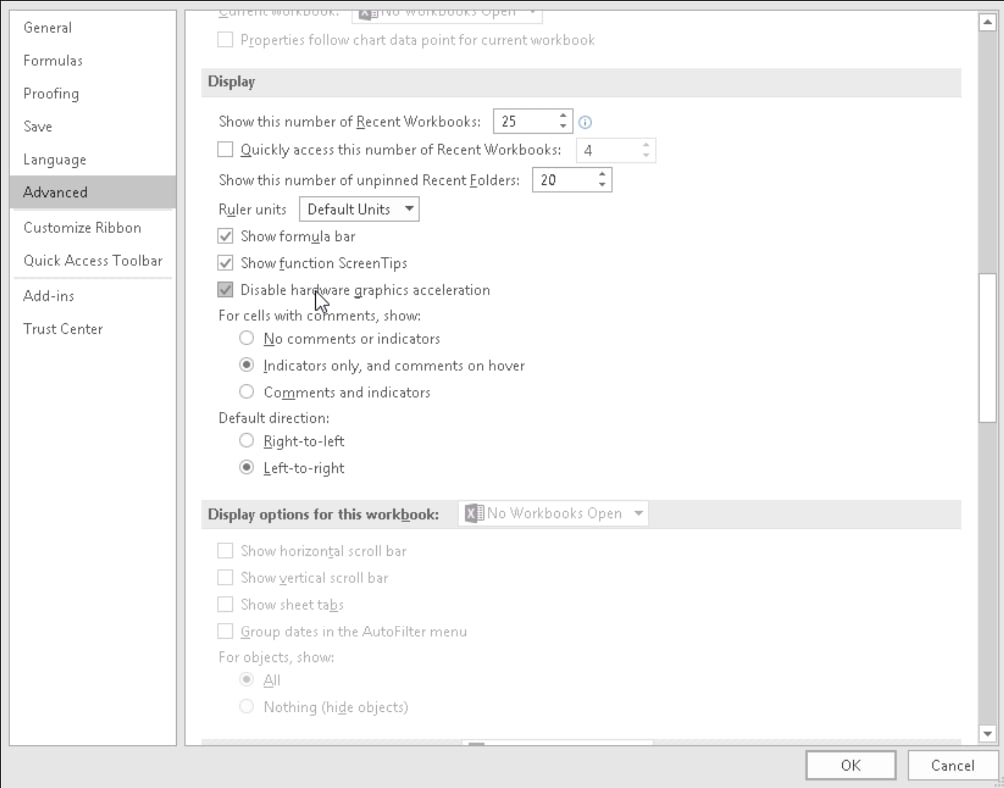
Task: Click the 'Default direction:' label
Action: tap(274, 418)
